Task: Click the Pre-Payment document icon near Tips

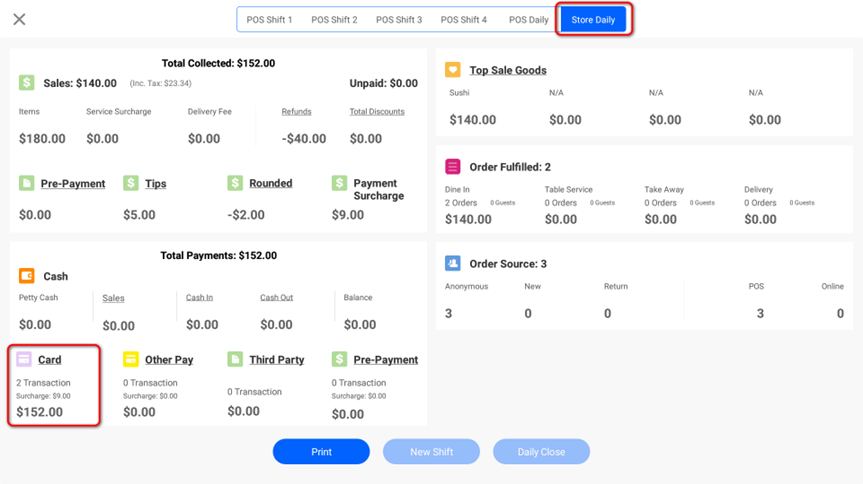Action: 27,184
